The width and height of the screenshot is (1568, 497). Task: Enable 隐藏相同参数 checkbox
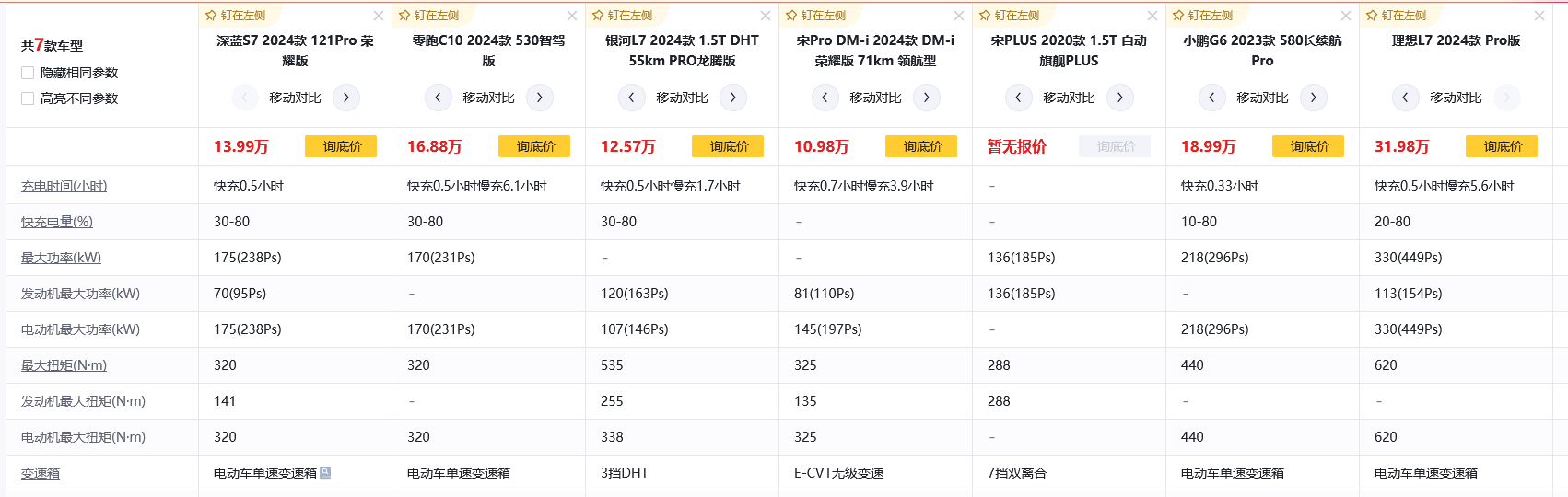point(28,73)
